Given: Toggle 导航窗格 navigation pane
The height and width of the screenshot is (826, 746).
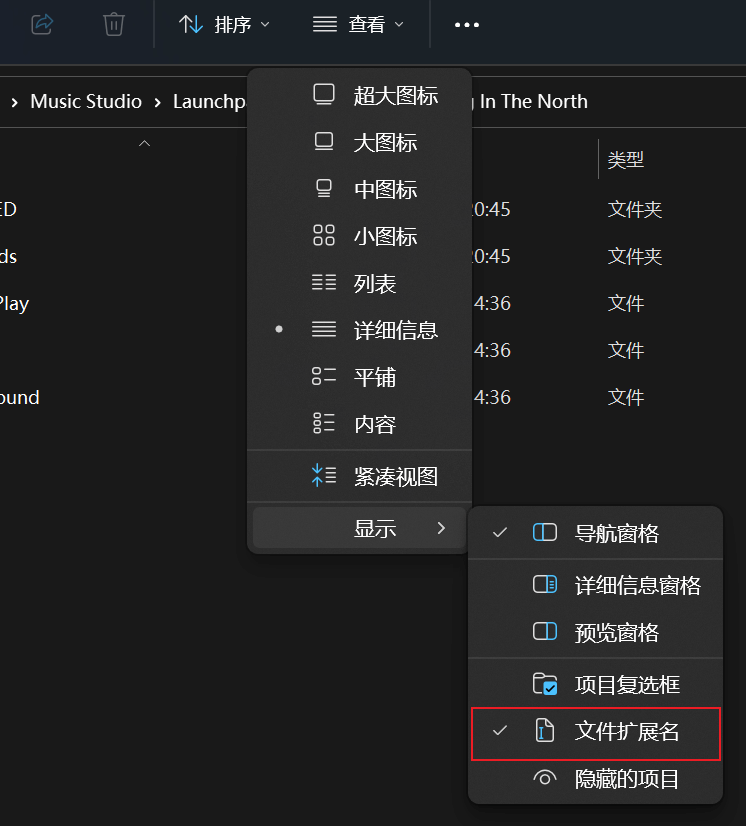Looking at the screenshot, I should pos(616,533).
